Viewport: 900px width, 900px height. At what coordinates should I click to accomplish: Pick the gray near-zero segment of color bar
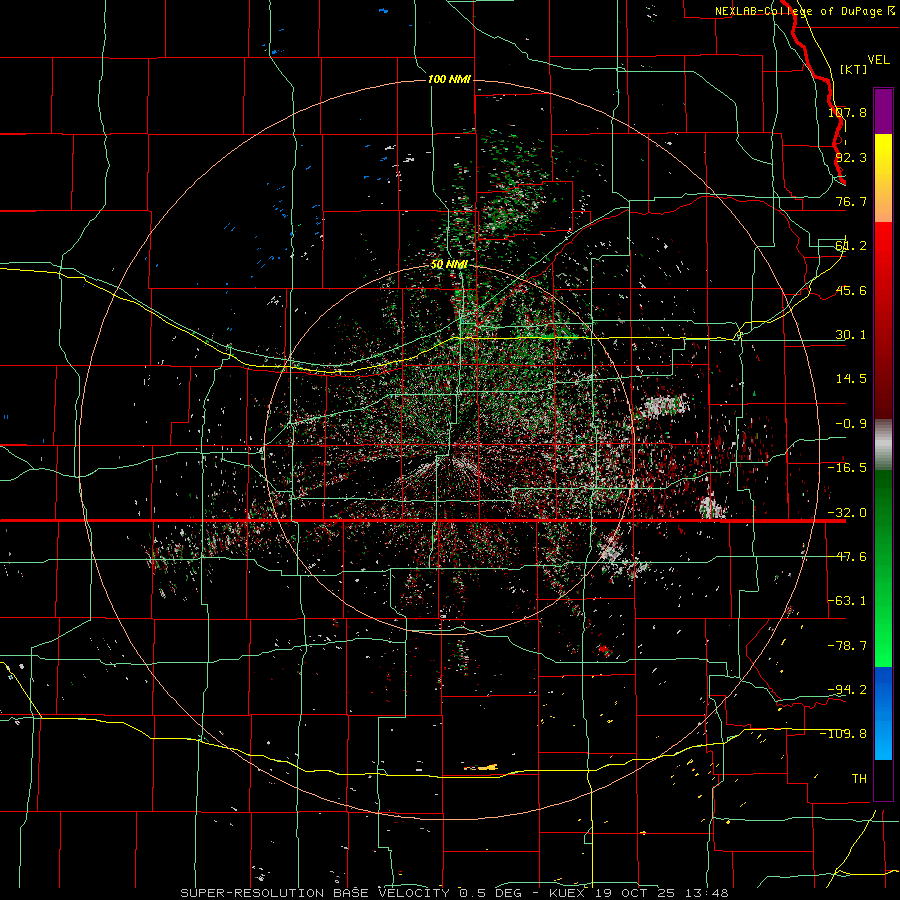coord(883,445)
